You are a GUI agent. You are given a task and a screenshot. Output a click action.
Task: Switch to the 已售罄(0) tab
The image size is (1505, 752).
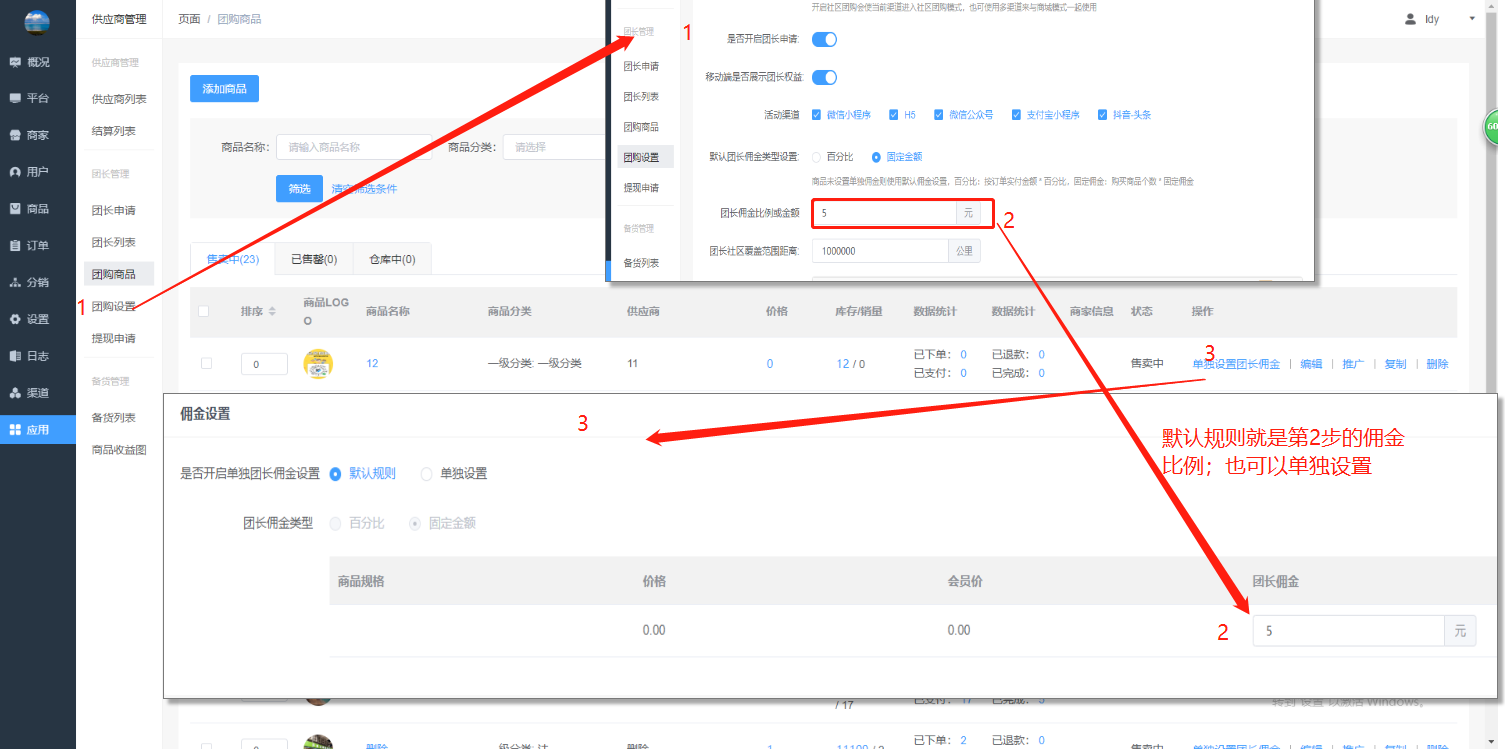[x=313, y=259]
